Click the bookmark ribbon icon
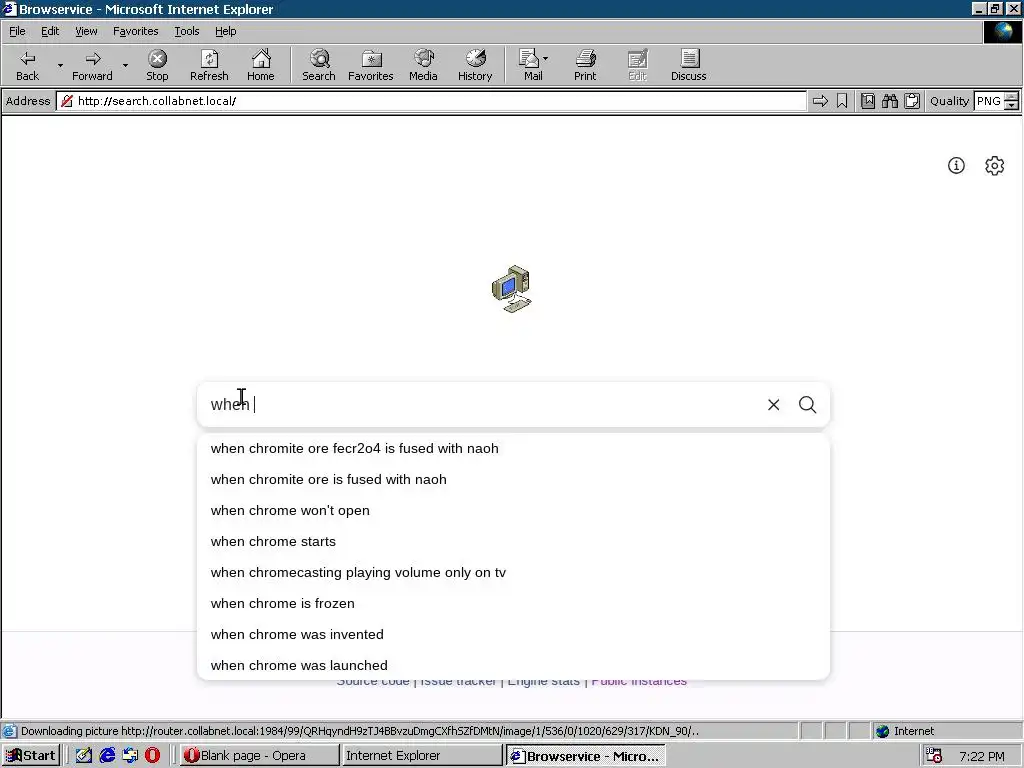 point(842,101)
